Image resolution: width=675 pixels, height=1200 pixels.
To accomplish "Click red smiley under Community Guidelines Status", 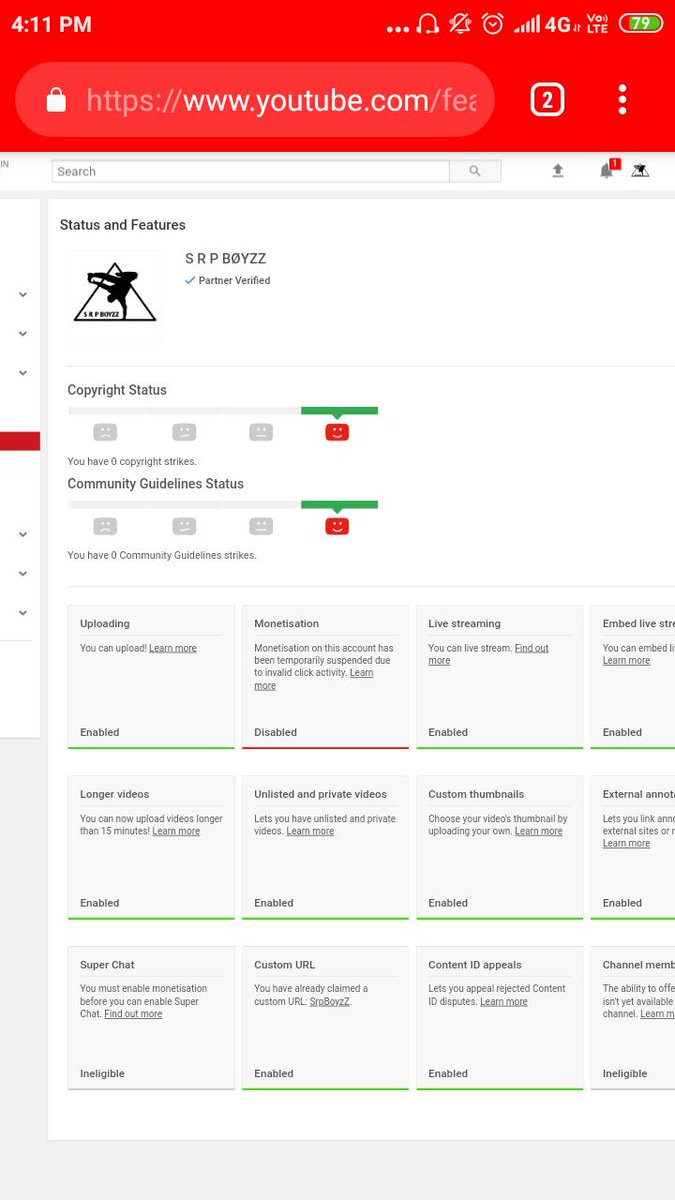I will pos(337,526).
